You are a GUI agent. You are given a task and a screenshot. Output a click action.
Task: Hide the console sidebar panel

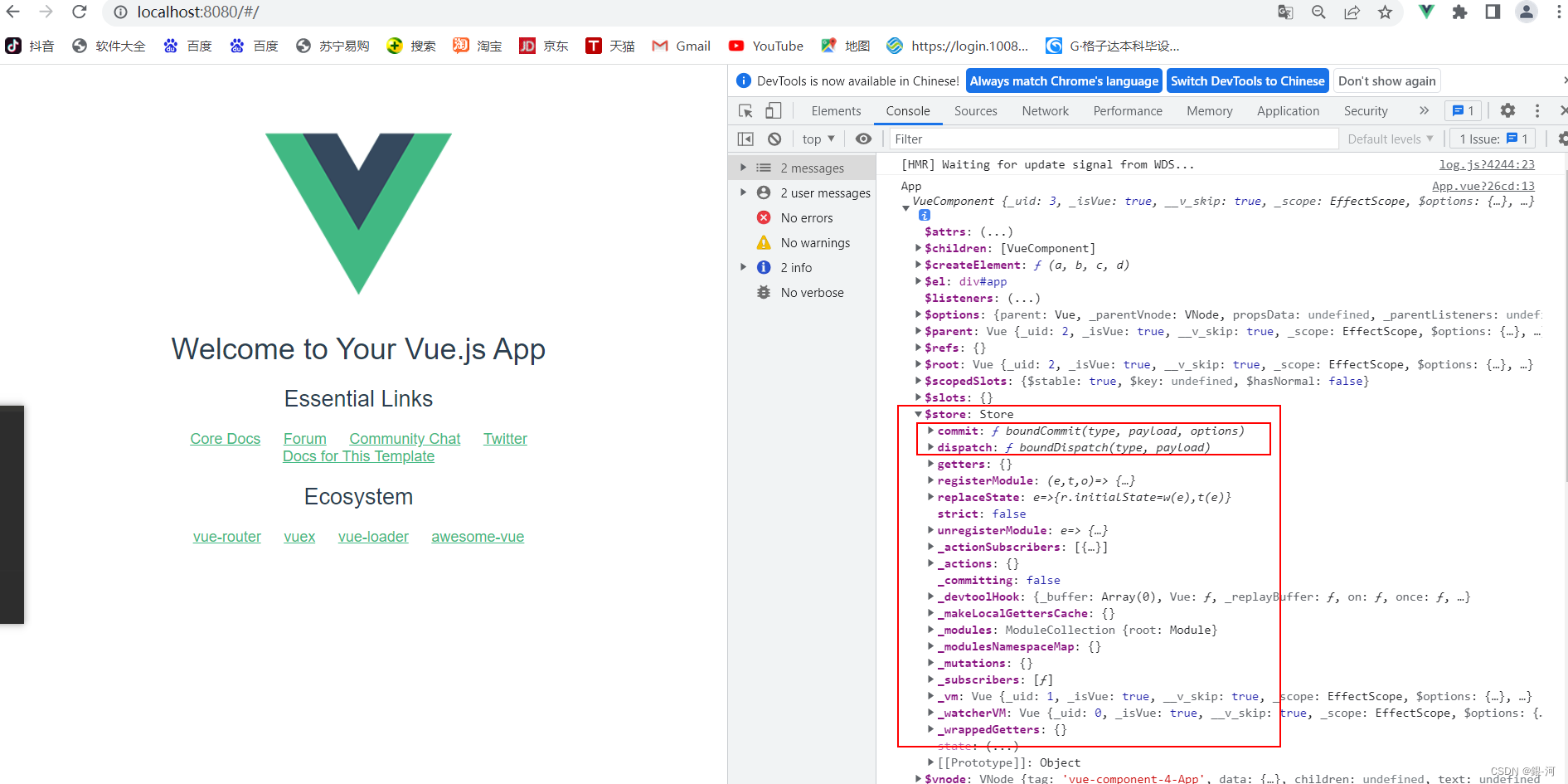pyautogui.click(x=745, y=139)
